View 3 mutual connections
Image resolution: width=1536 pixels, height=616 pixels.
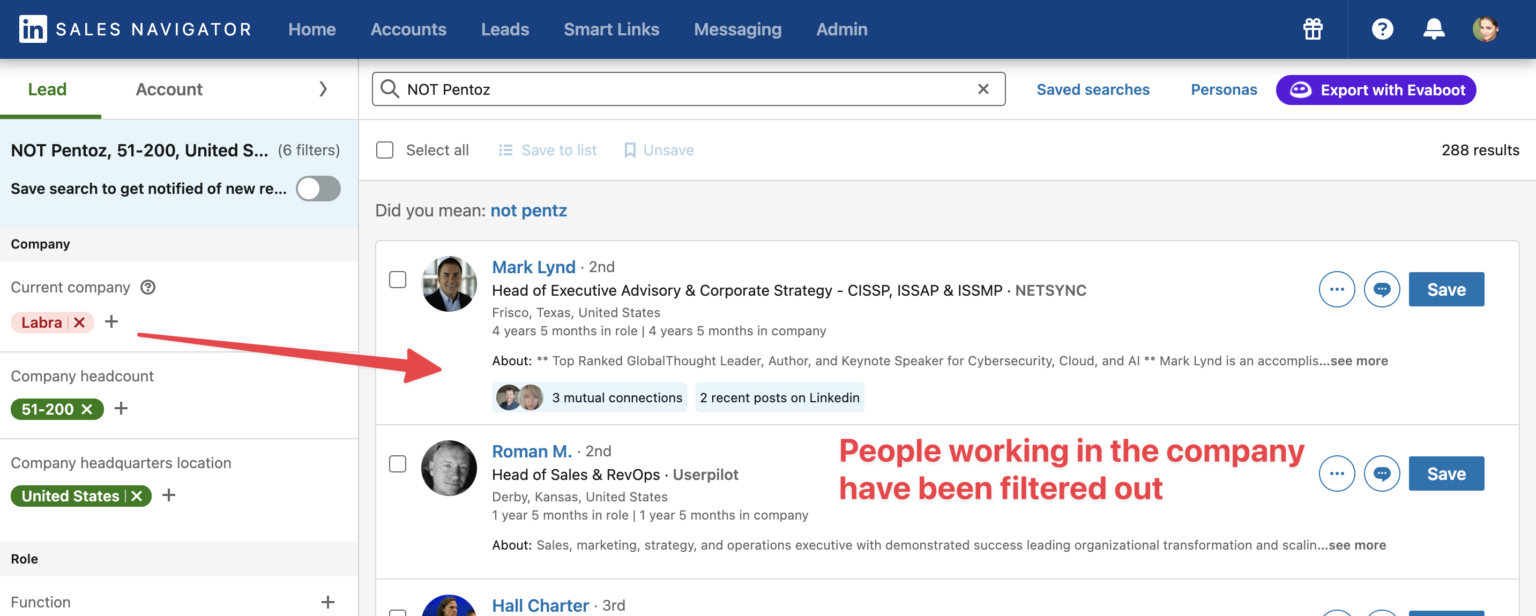pos(590,397)
